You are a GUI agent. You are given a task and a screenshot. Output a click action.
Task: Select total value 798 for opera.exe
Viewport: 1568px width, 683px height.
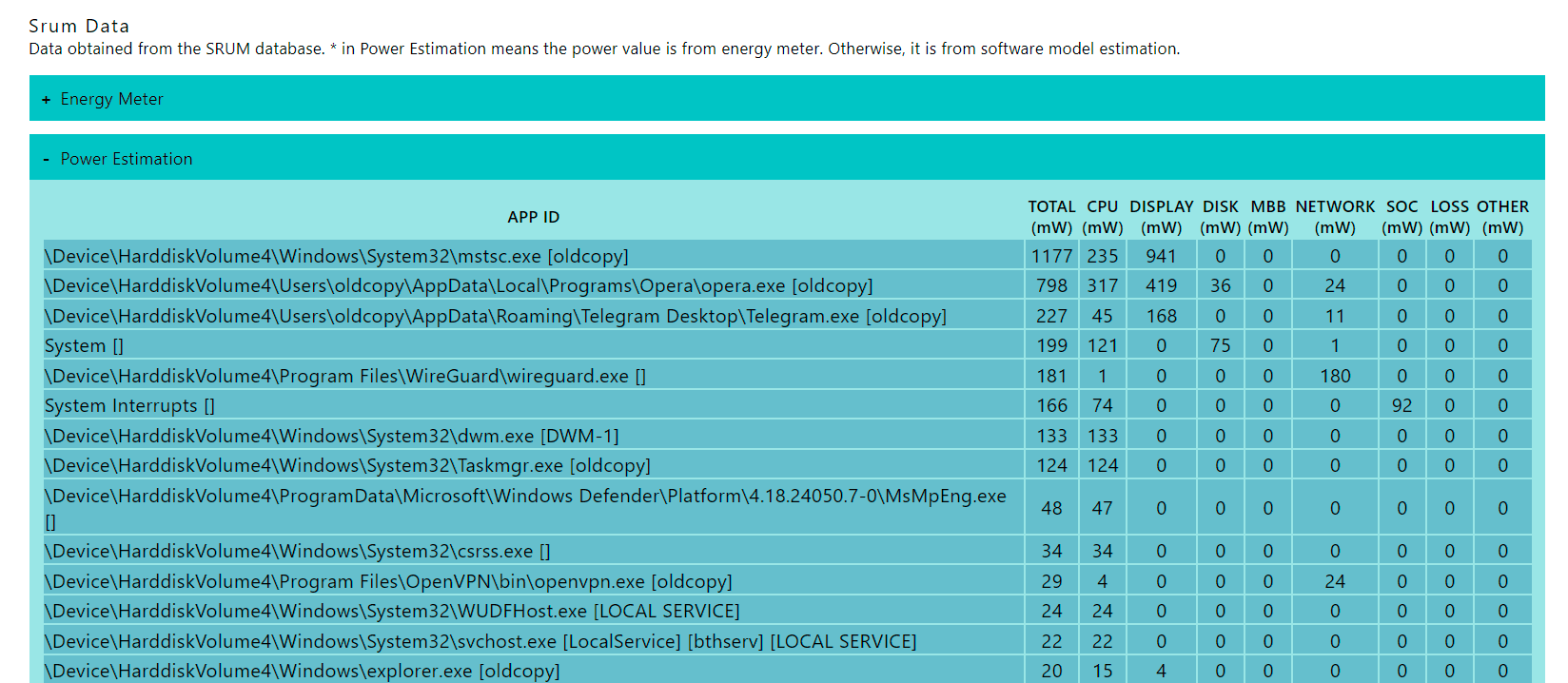[1051, 285]
